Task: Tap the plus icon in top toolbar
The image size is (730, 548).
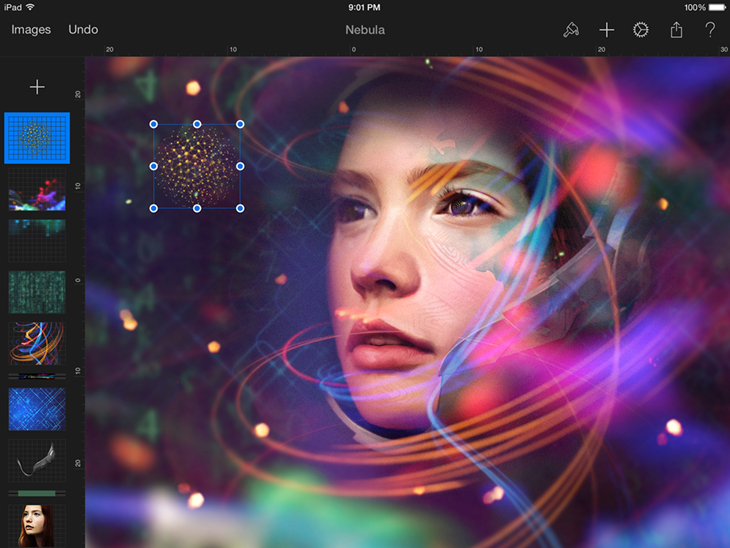Action: point(606,30)
